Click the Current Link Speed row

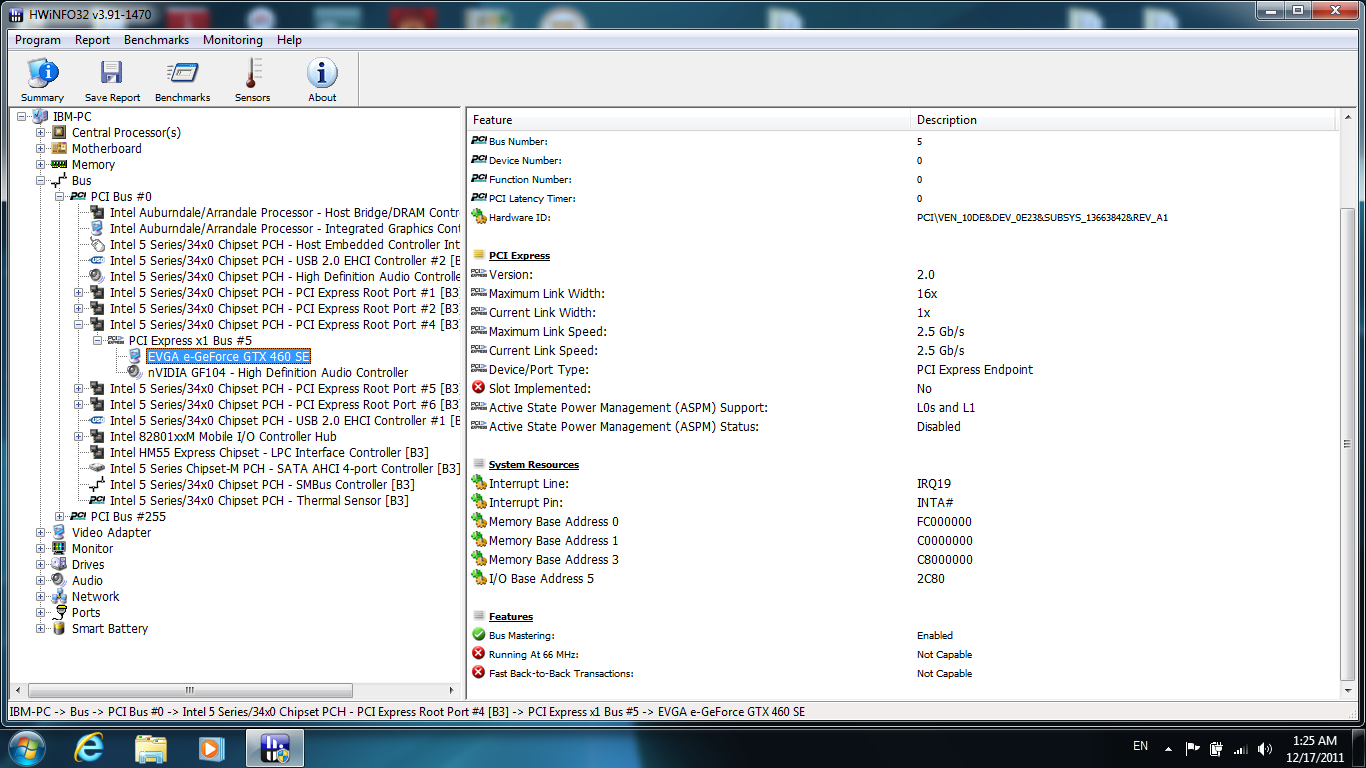[x=904, y=350]
